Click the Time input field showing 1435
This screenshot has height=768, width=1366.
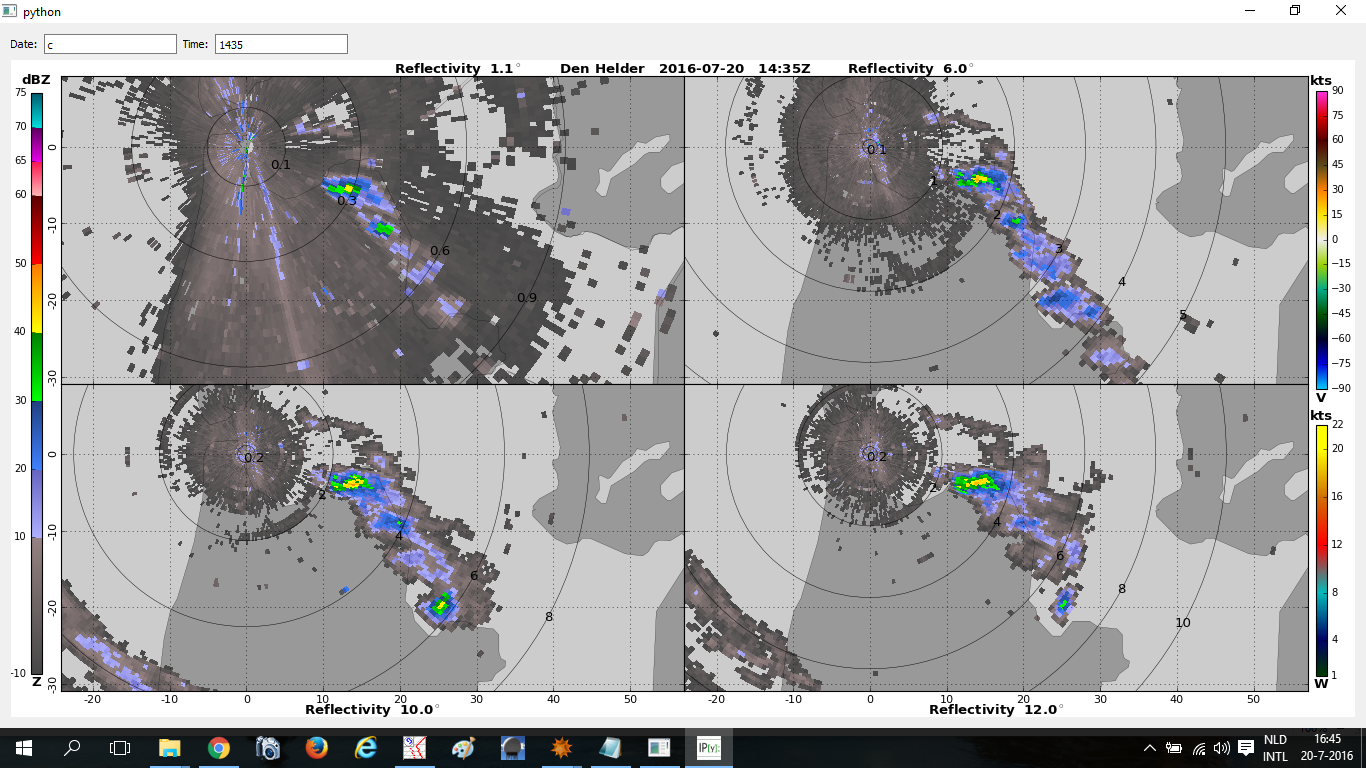(281, 44)
